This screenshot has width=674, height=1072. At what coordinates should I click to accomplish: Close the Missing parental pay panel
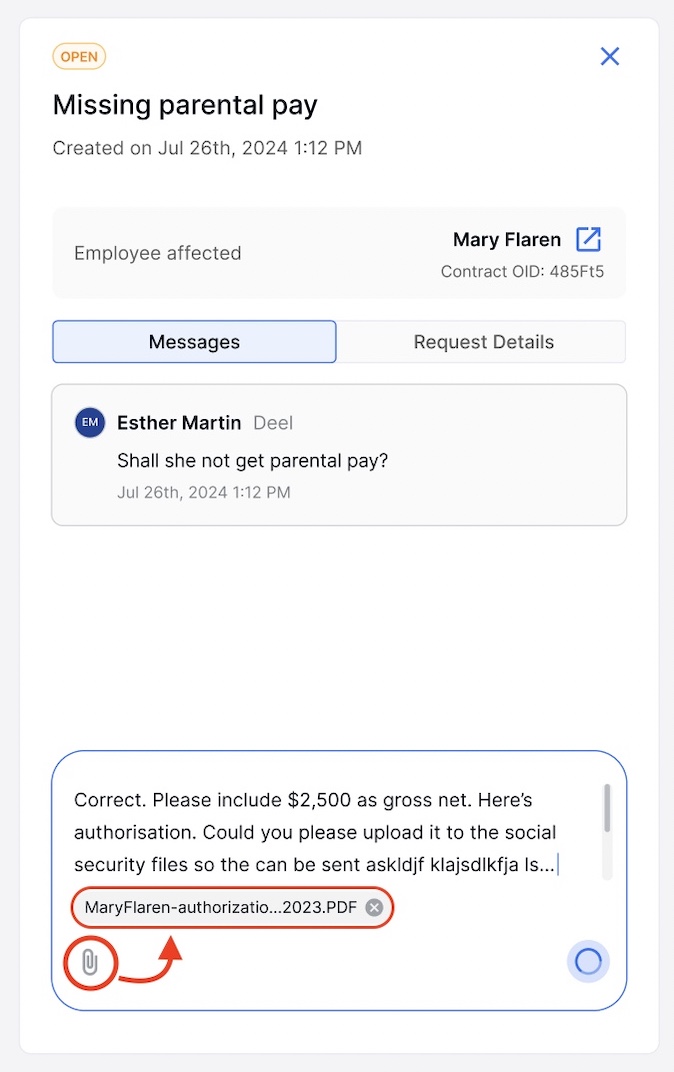(610, 56)
